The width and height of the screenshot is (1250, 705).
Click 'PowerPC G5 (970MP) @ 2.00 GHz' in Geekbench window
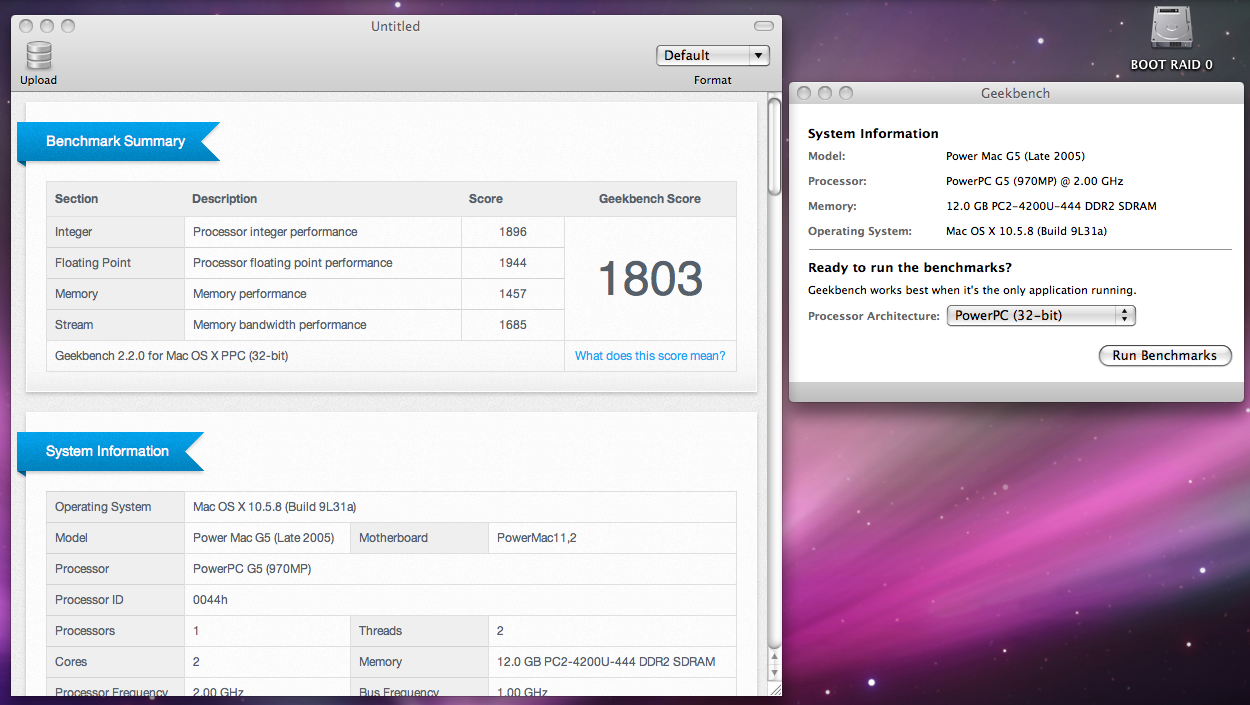tap(1035, 181)
